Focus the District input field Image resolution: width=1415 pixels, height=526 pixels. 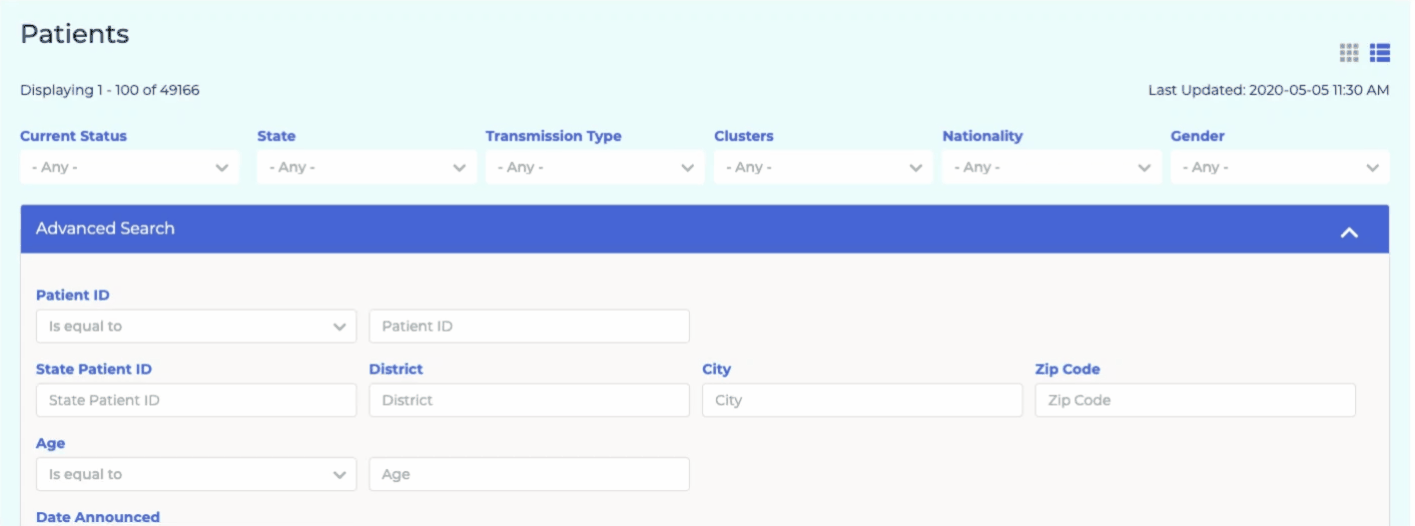529,400
